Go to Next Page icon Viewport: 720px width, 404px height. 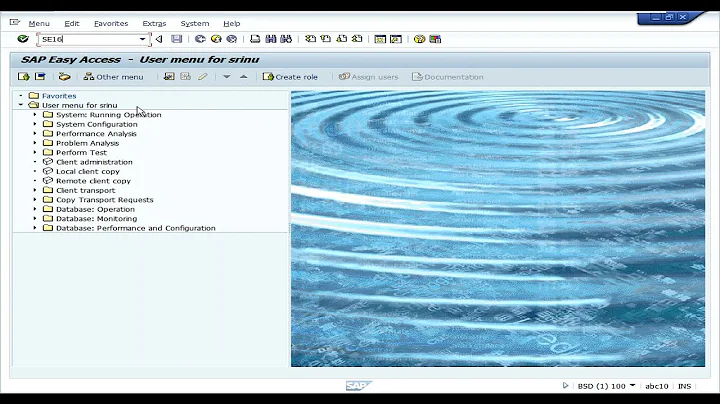(342, 39)
